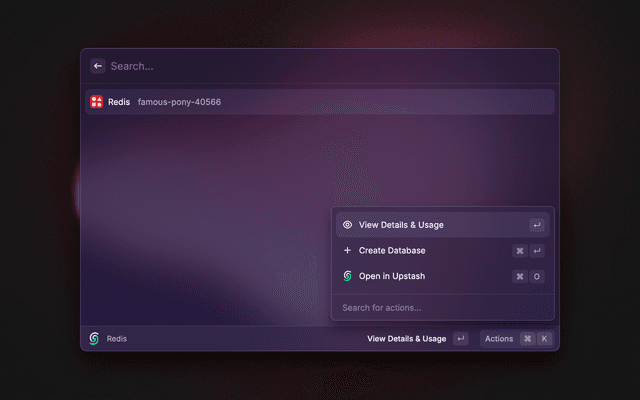The width and height of the screenshot is (640, 400).
Task: Click the K key badge next to Actions
Action: (x=544, y=339)
